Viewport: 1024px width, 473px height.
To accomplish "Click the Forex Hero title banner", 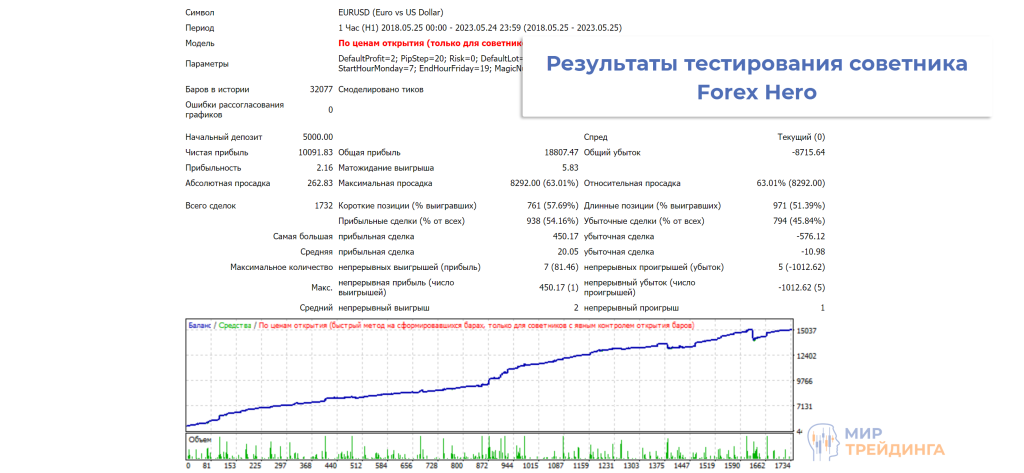I will [x=757, y=78].
